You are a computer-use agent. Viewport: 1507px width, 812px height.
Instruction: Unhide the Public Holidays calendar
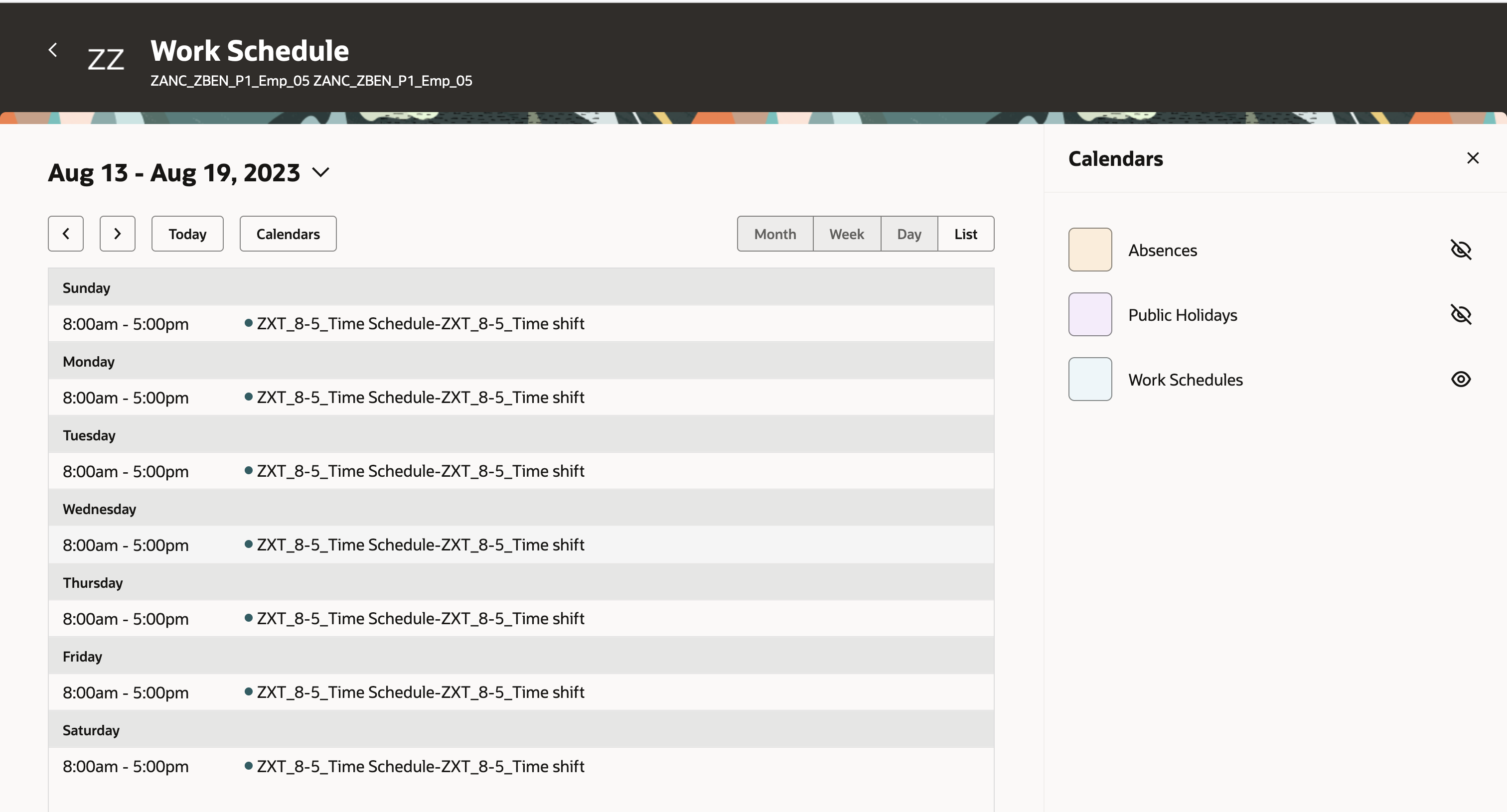point(1461,314)
